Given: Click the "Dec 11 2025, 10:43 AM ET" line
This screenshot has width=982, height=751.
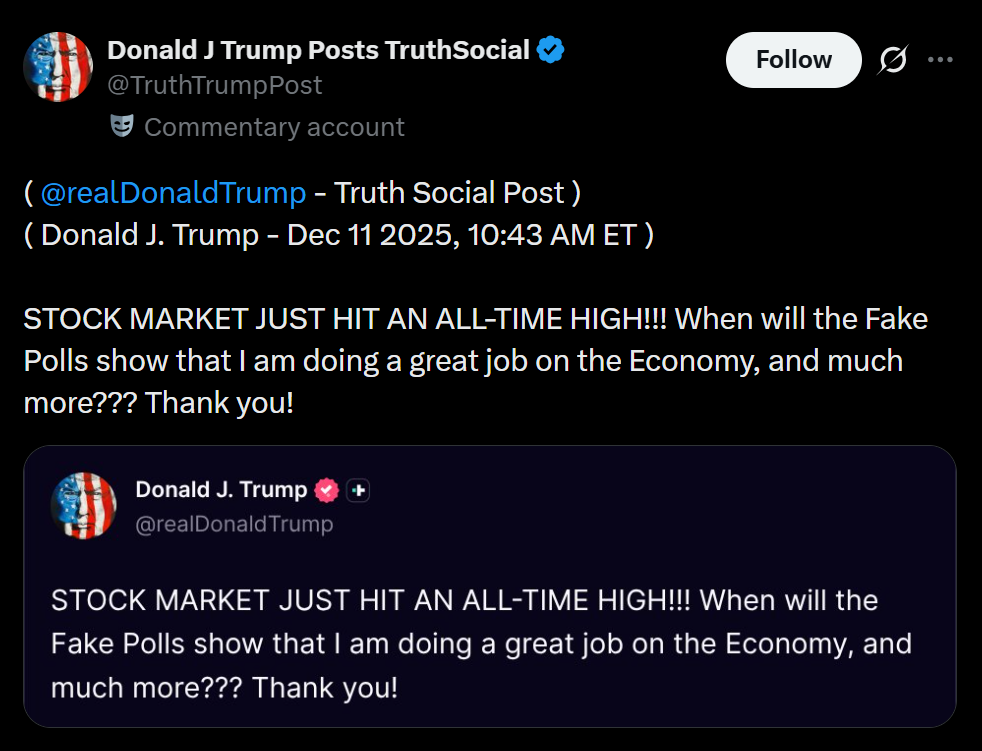Looking at the screenshot, I should coord(461,234).
